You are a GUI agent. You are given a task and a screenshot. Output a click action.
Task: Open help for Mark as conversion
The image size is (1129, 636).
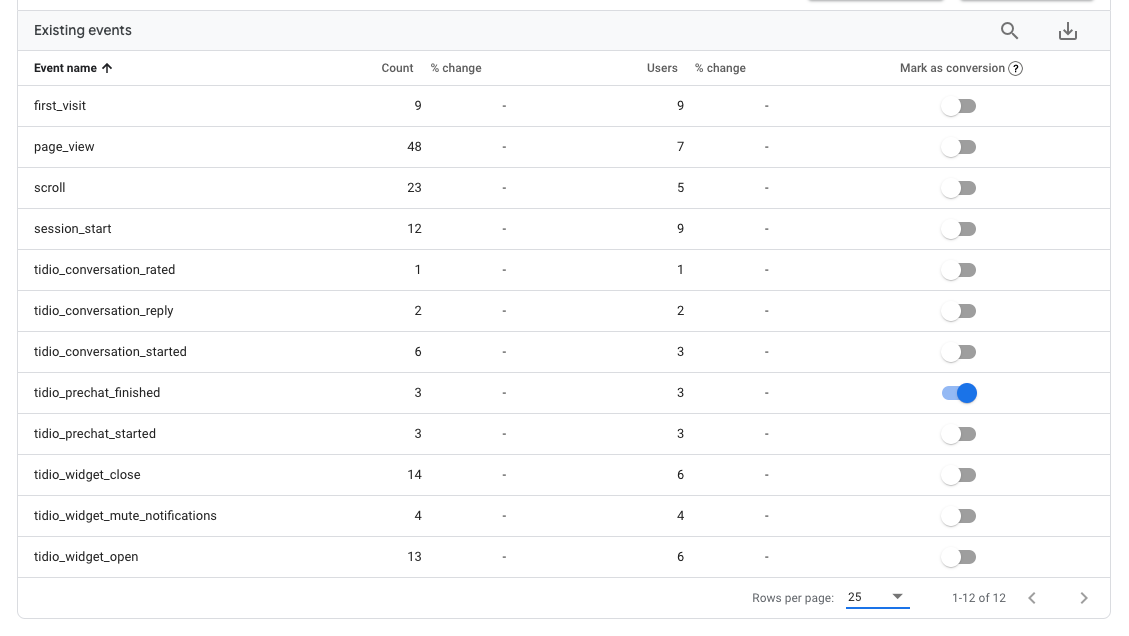click(1015, 68)
